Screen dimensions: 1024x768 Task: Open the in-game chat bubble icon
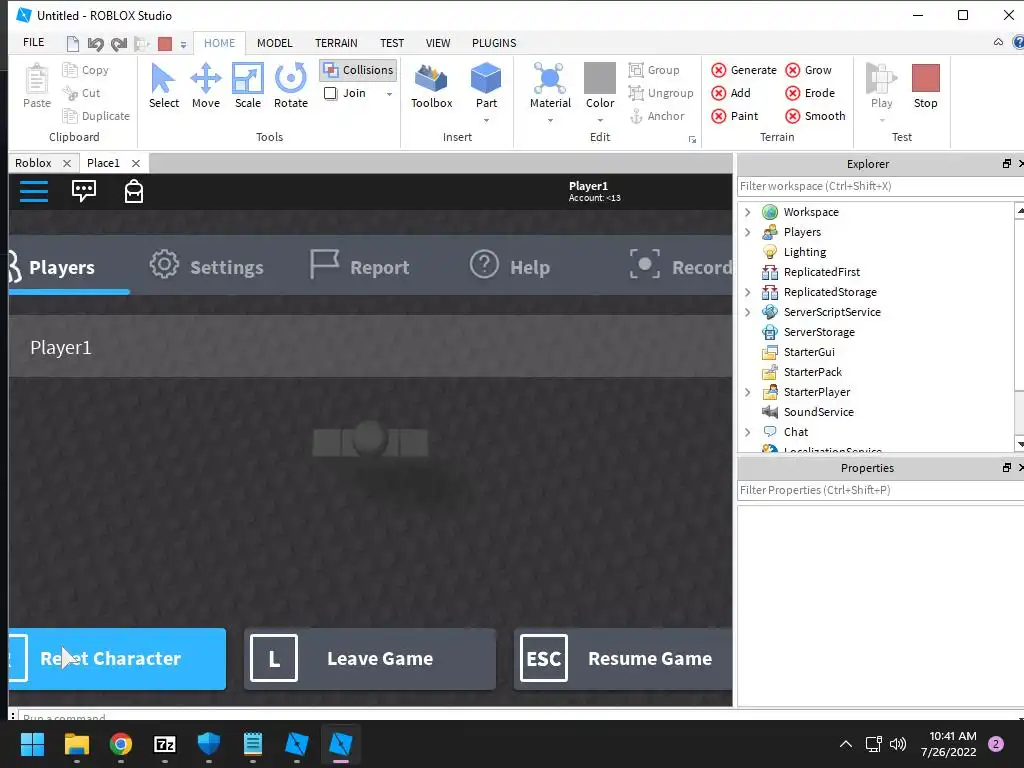coord(84,191)
